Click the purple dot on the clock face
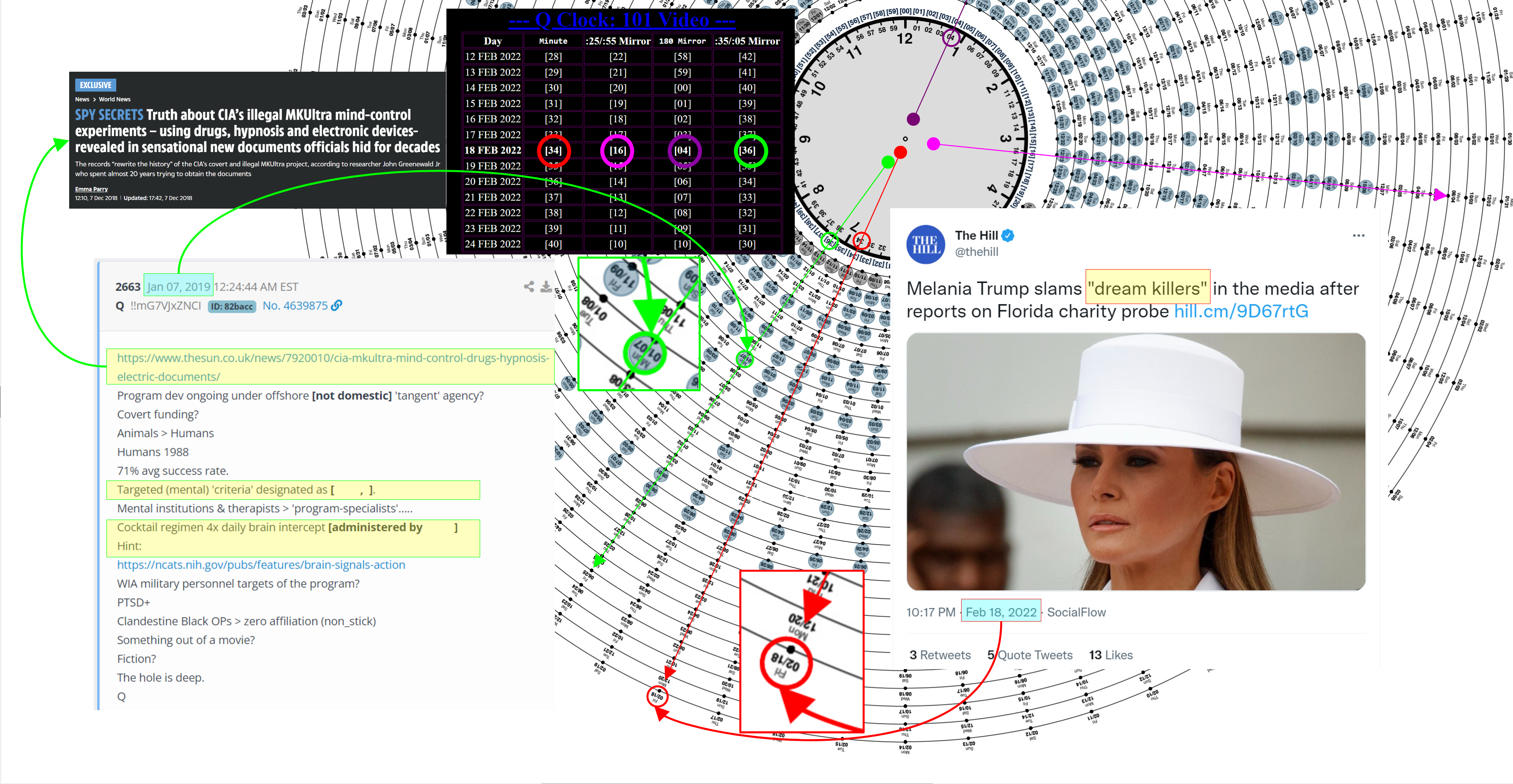 coord(913,119)
